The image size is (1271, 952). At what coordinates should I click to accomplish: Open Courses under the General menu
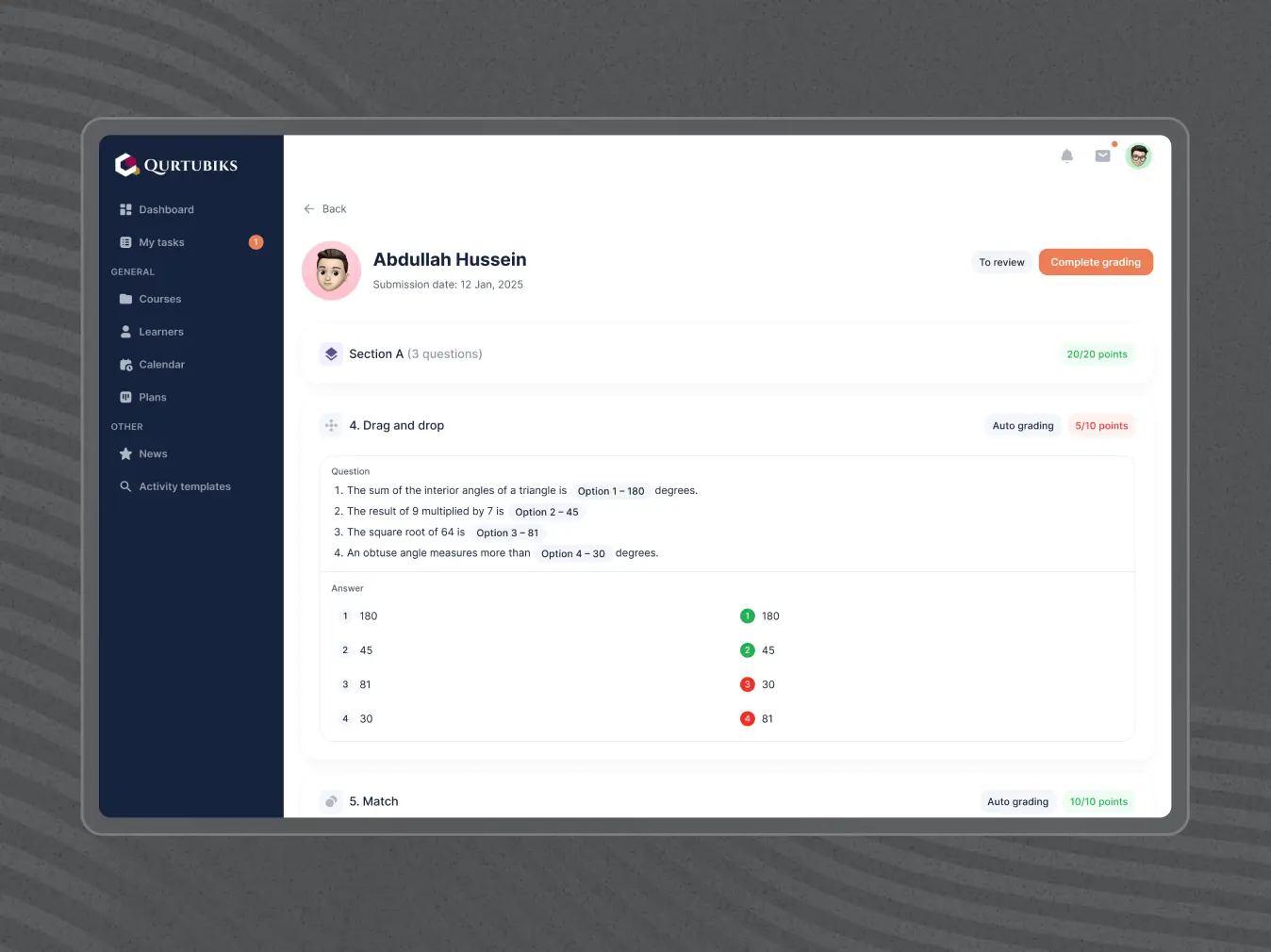click(x=159, y=299)
